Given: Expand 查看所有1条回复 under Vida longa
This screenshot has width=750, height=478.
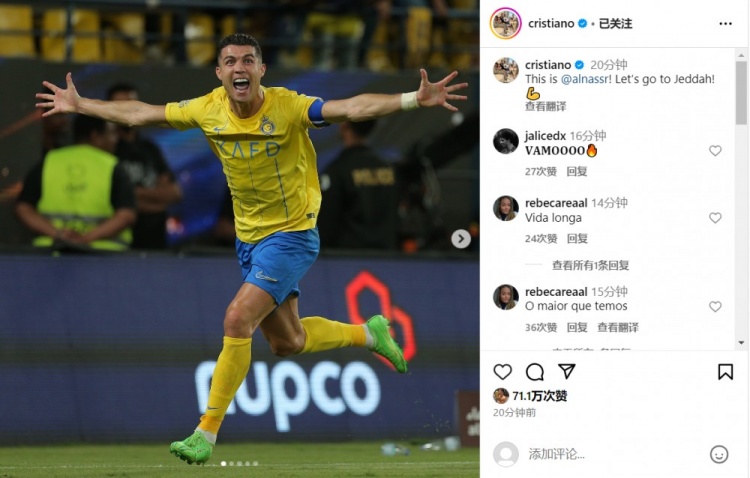Looking at the screenshot, I should (590, 265).
